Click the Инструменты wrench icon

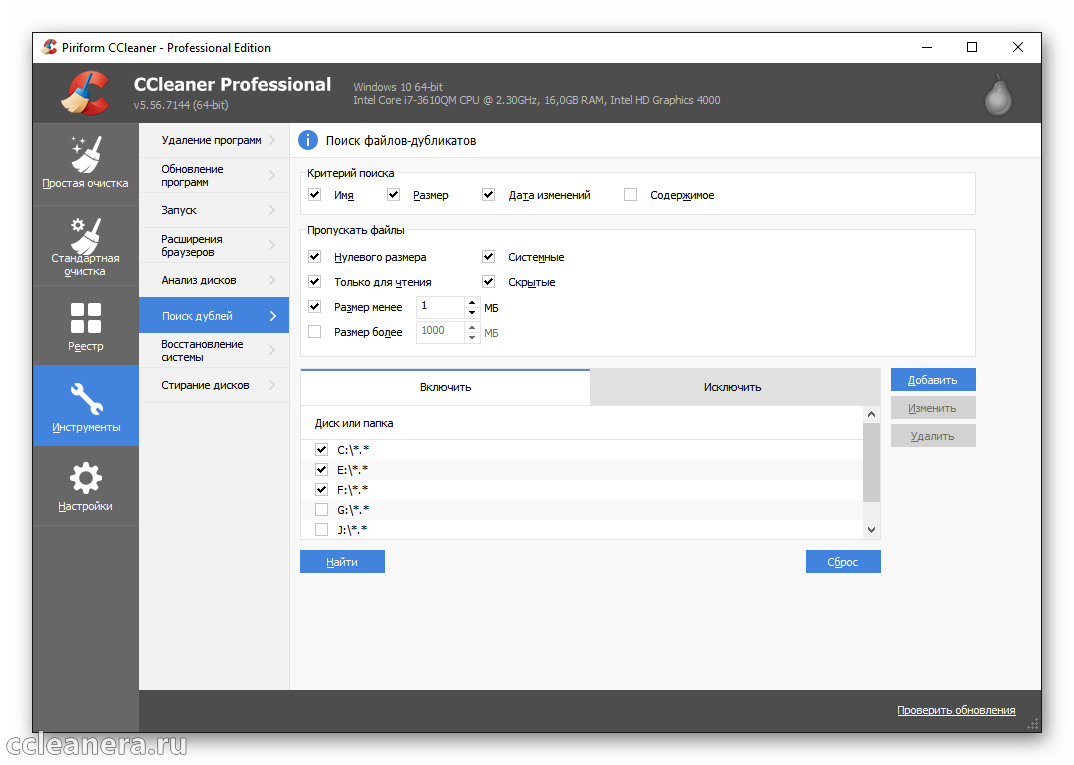click(x=85, y=399)
